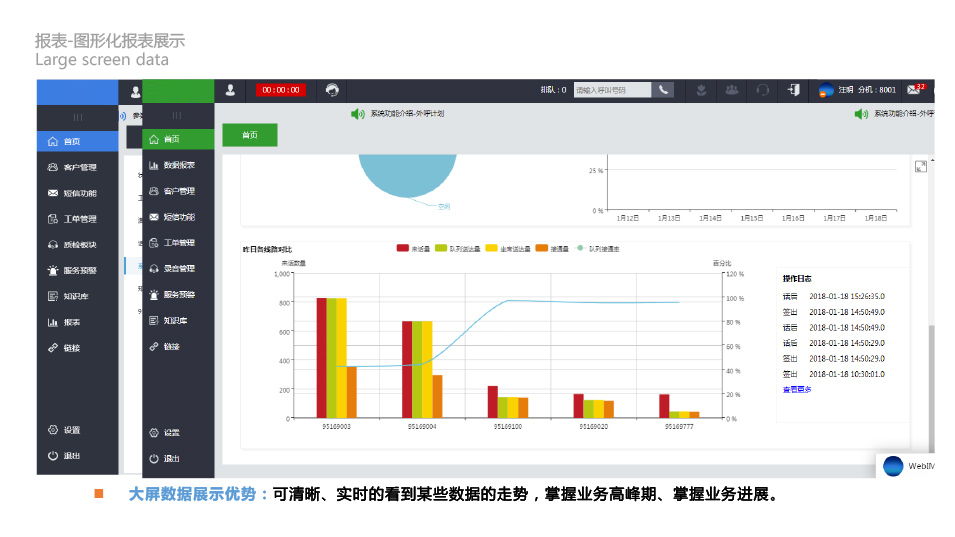Open 工单管理 in the blue sidebar
The image size is (955, 537).
(77, 219)
